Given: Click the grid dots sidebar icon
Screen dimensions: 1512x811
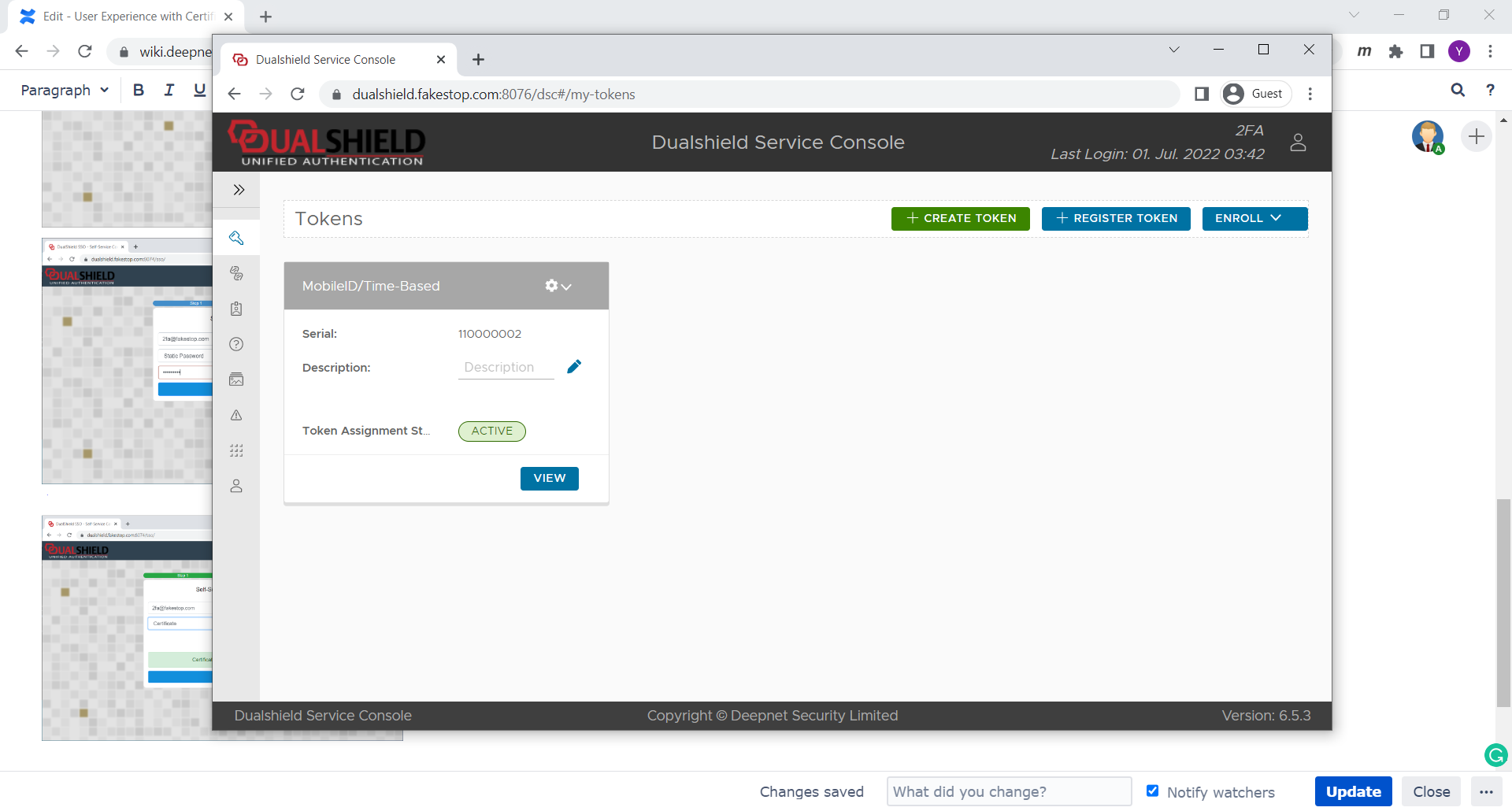Looking at the screenshot, I should click(x=236, y=450).
